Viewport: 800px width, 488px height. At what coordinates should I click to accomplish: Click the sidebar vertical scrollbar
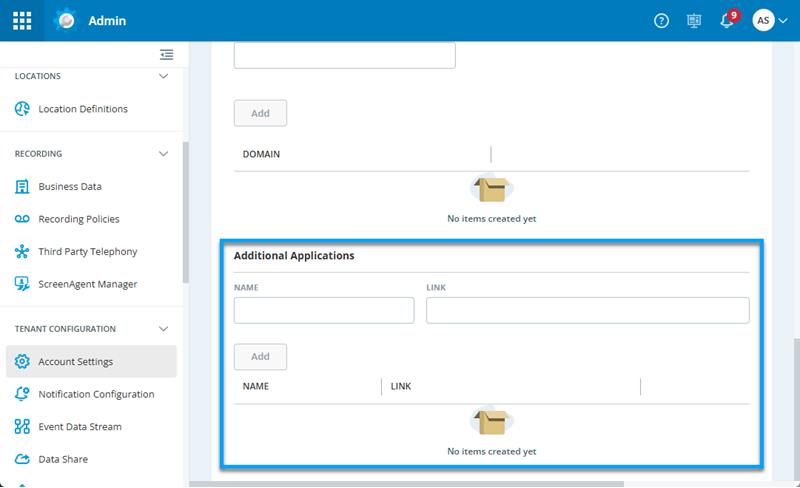pos(185,210)
